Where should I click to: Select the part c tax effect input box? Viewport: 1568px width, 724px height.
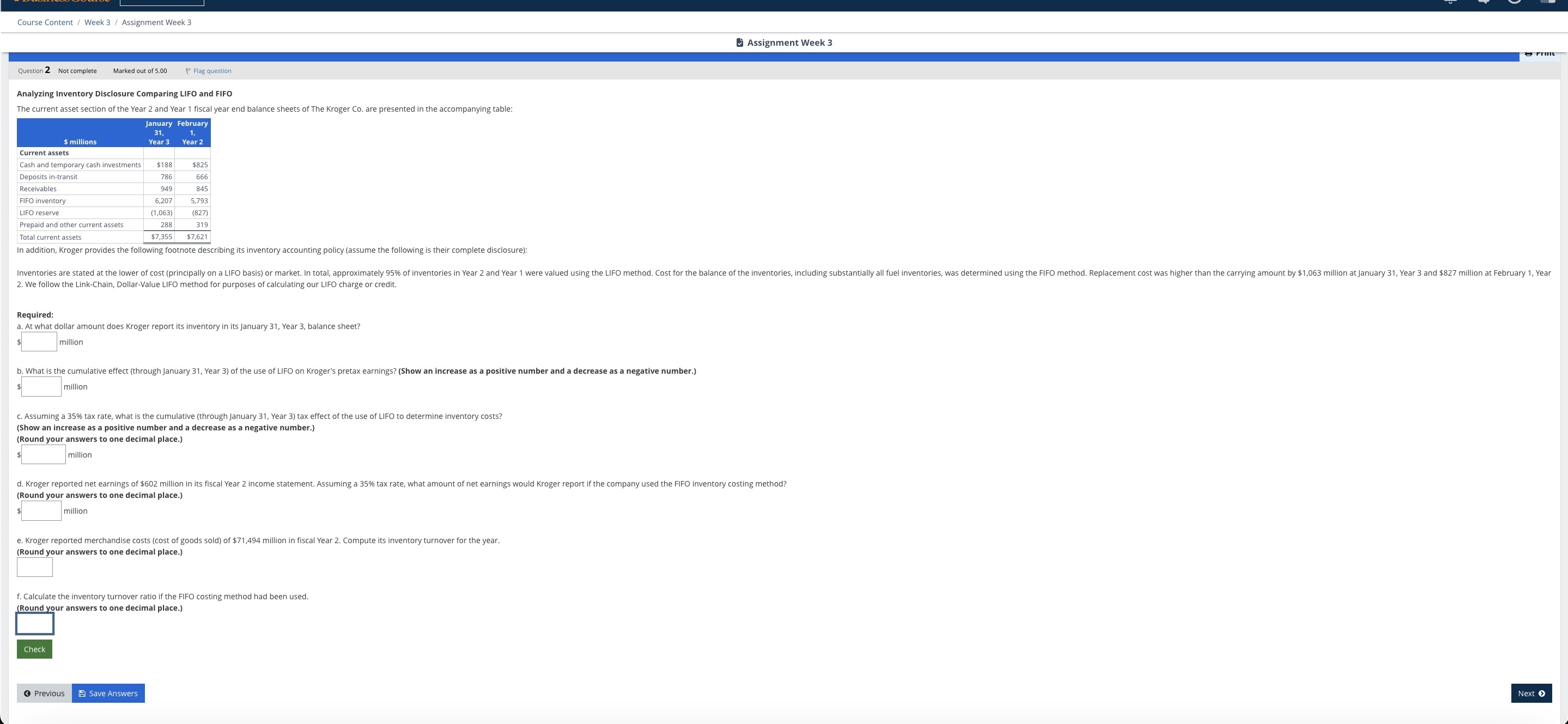point(44,455)
